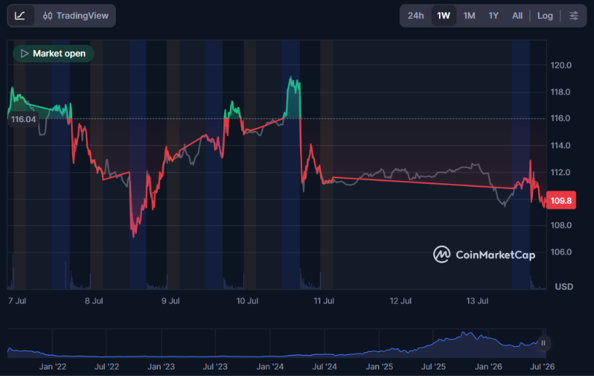Click the USD currency label

tap(564, 287)
